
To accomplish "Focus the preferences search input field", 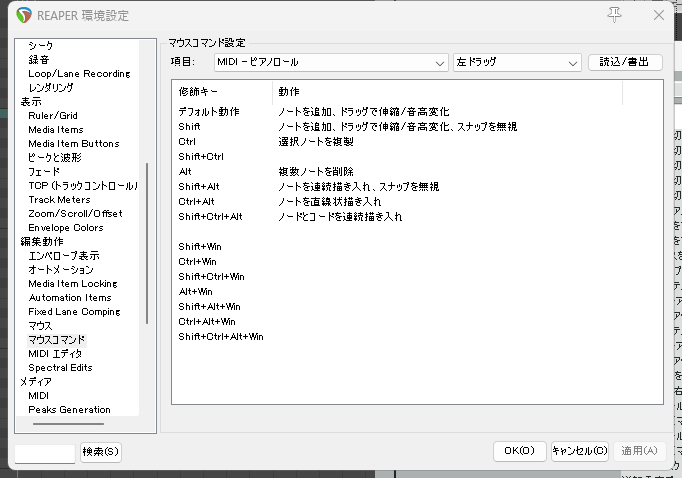I will 45,453.
